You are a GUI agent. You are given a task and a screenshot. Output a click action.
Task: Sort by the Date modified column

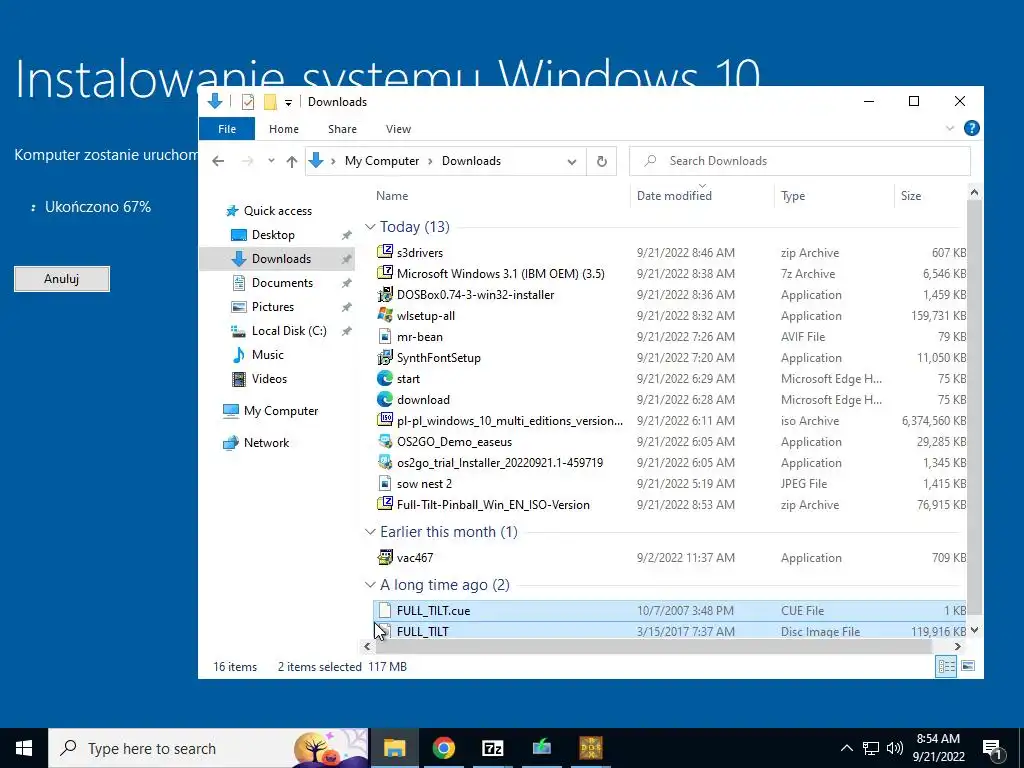click(674, 196)
